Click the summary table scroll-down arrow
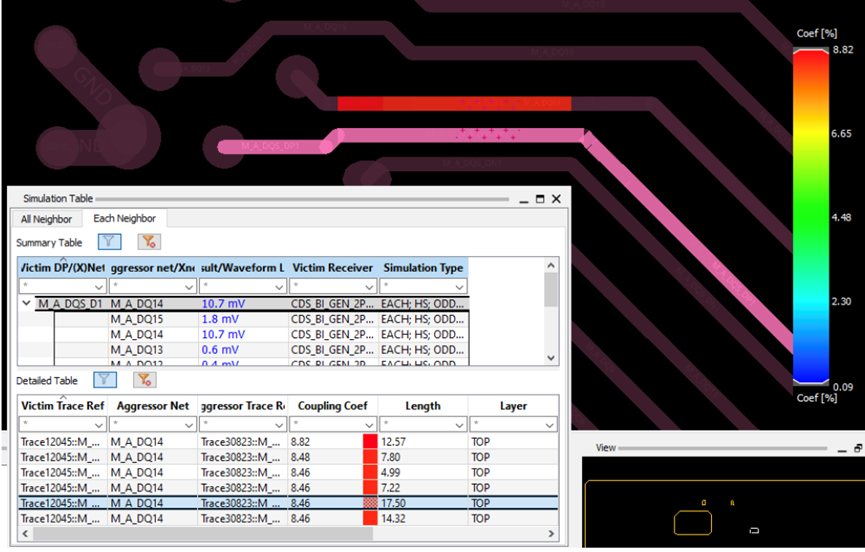The height and width of the screenshot is (552, 865). click(551, 358)
